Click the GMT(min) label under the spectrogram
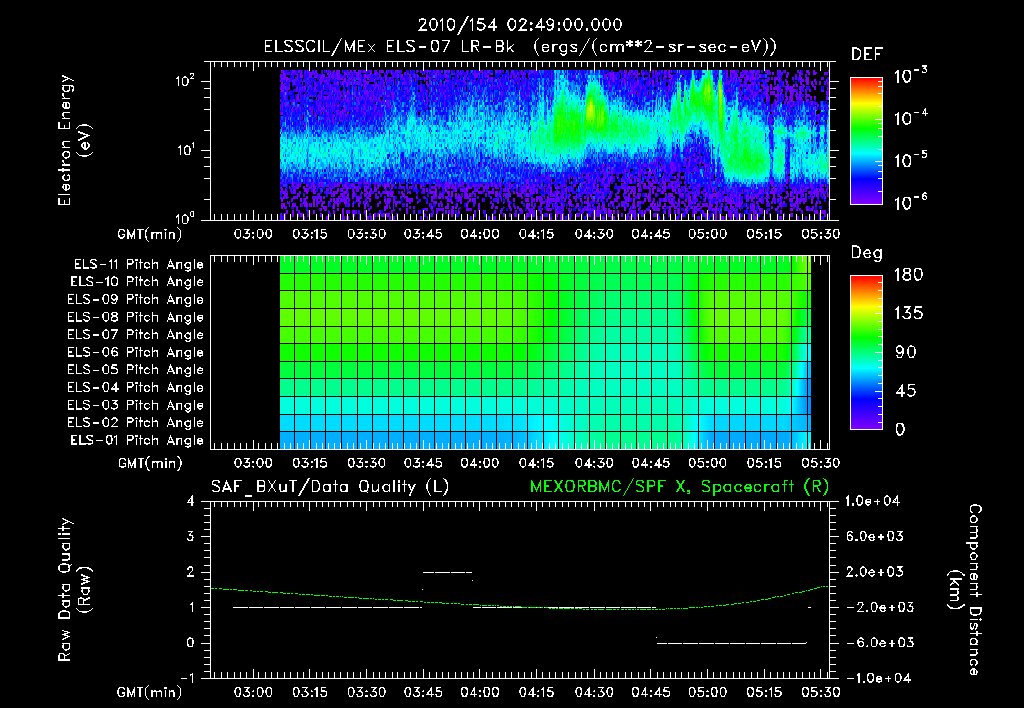The width and height of the screenshot is (1024, 708). click(x=150, y=234)
